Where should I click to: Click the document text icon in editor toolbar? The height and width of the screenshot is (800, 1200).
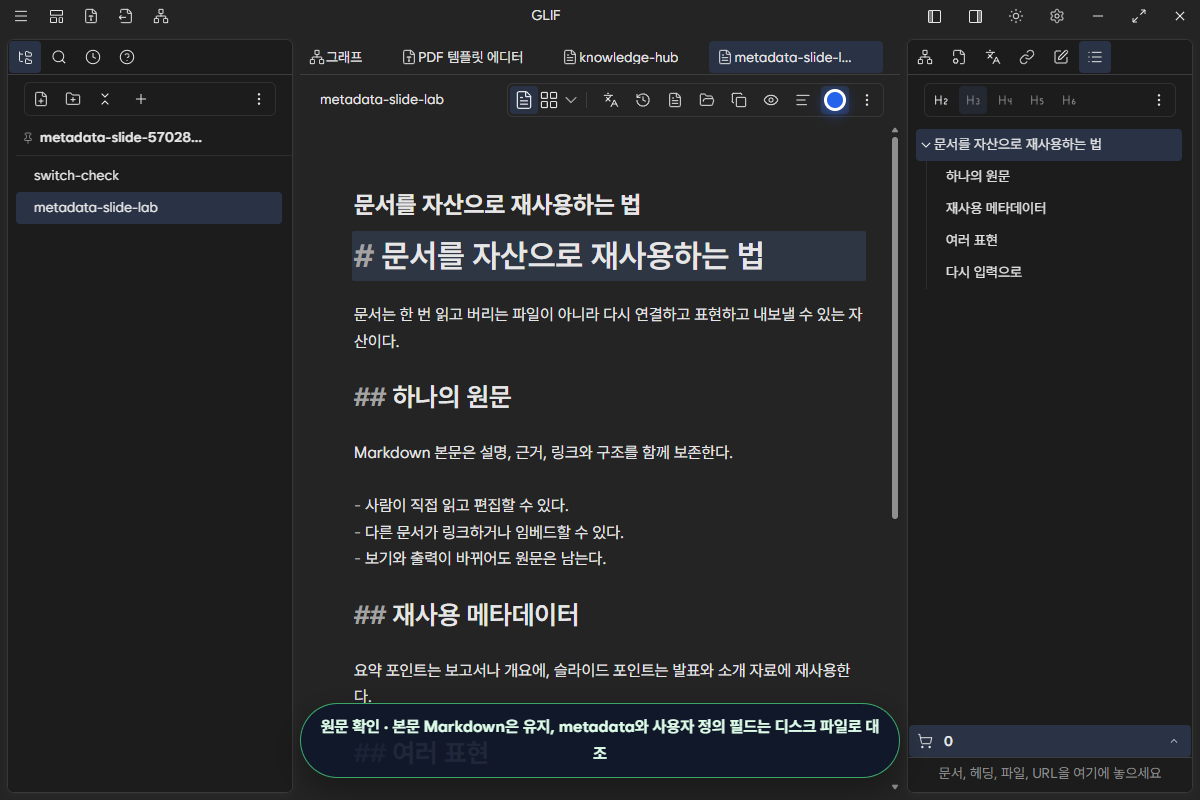675,100
